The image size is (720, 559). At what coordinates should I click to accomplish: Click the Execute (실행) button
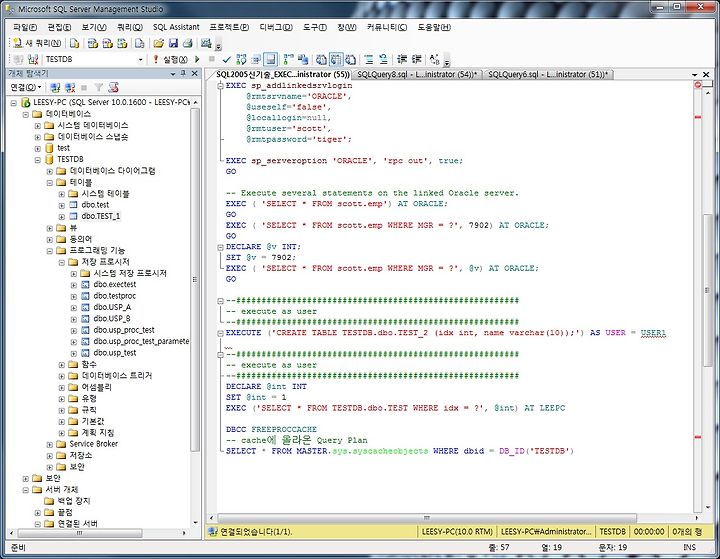click(x=170, y=59)
